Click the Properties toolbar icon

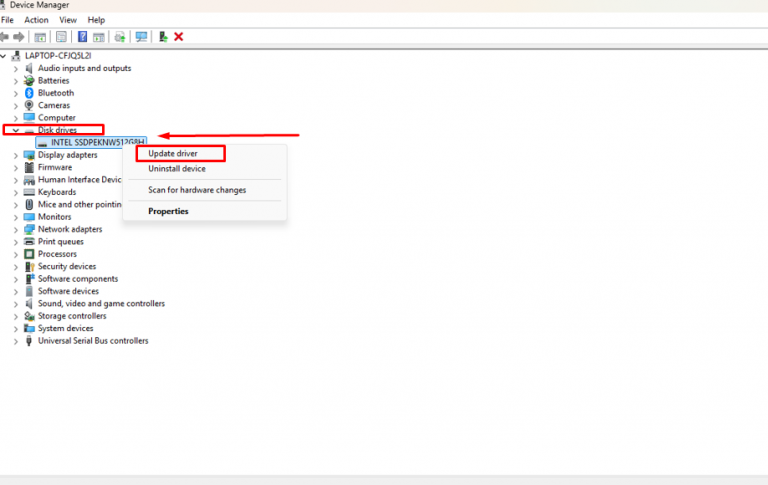(x=61, y=37)
